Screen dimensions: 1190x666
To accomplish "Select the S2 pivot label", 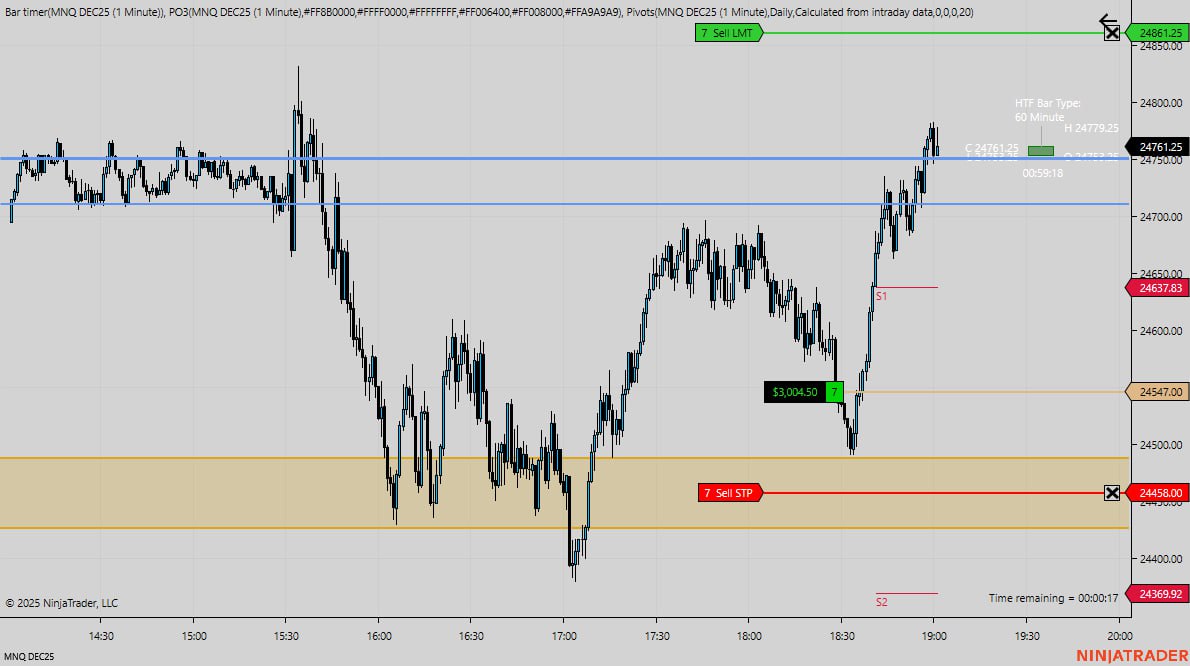I will 881,602.
